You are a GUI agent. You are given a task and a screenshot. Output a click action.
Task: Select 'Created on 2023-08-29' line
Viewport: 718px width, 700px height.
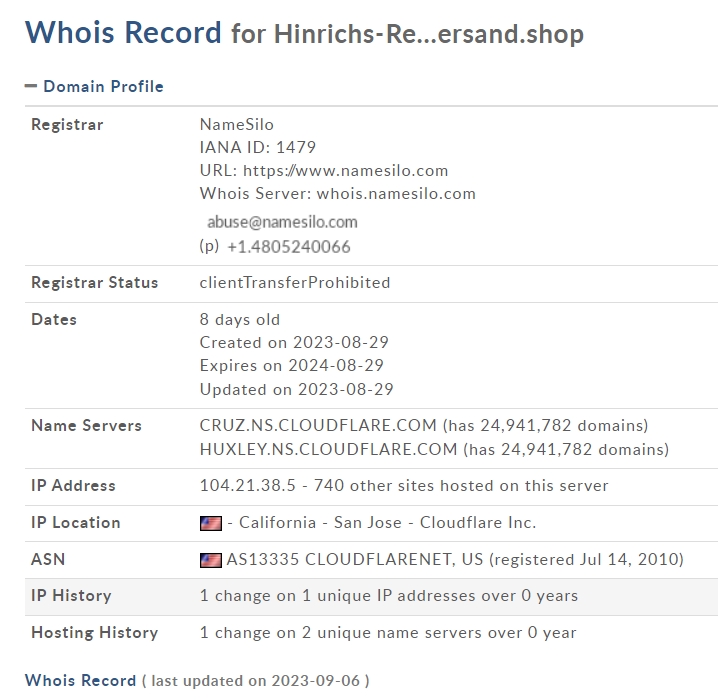[294, 342]
